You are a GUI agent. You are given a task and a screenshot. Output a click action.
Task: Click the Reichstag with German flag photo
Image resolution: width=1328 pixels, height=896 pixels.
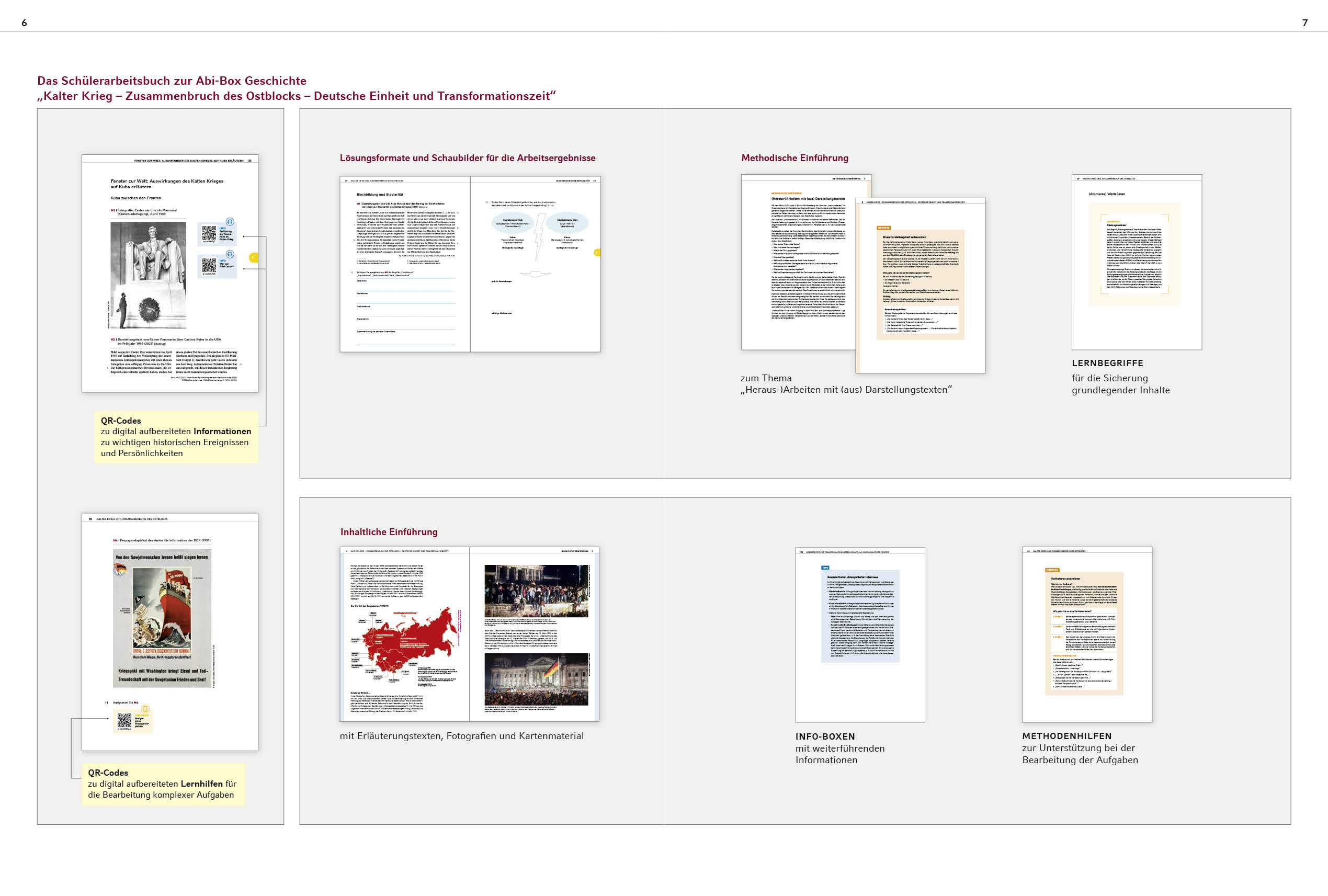click(x=536, y=679)
